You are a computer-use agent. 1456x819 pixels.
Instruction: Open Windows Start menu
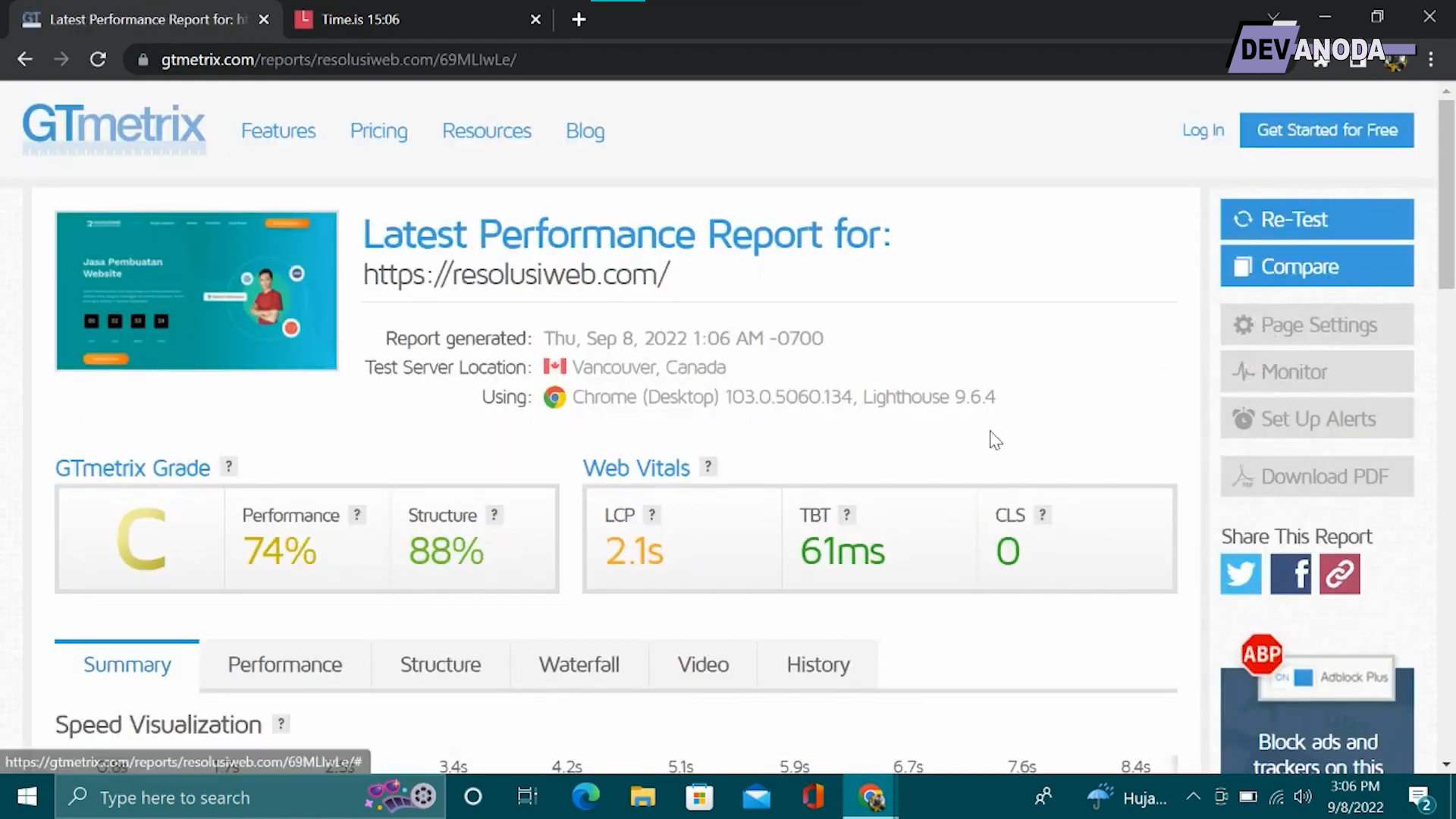click(x=27, y=797)
